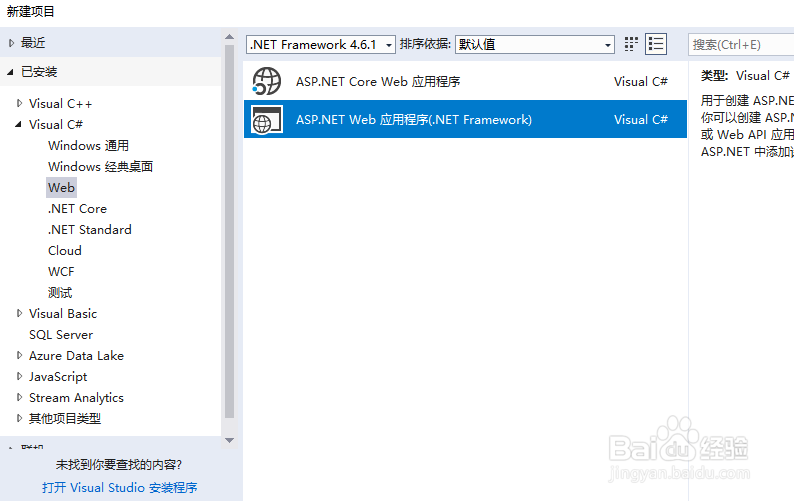Click the tree scrollbar up arrow
This screenshot has width=794, height=501.
click(x=229, y=37)
